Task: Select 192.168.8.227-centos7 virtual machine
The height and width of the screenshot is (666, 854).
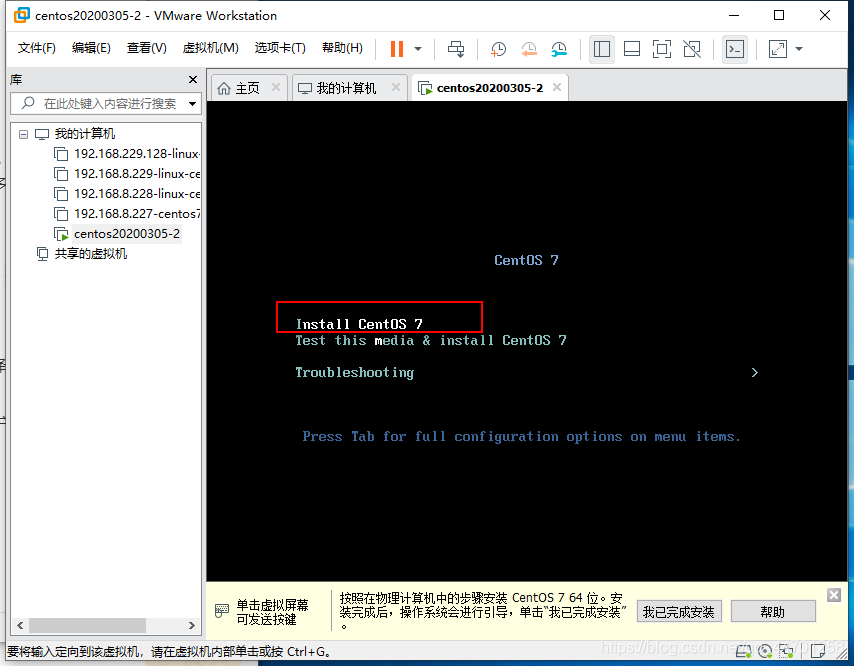Action: click(x=126, y=214)
